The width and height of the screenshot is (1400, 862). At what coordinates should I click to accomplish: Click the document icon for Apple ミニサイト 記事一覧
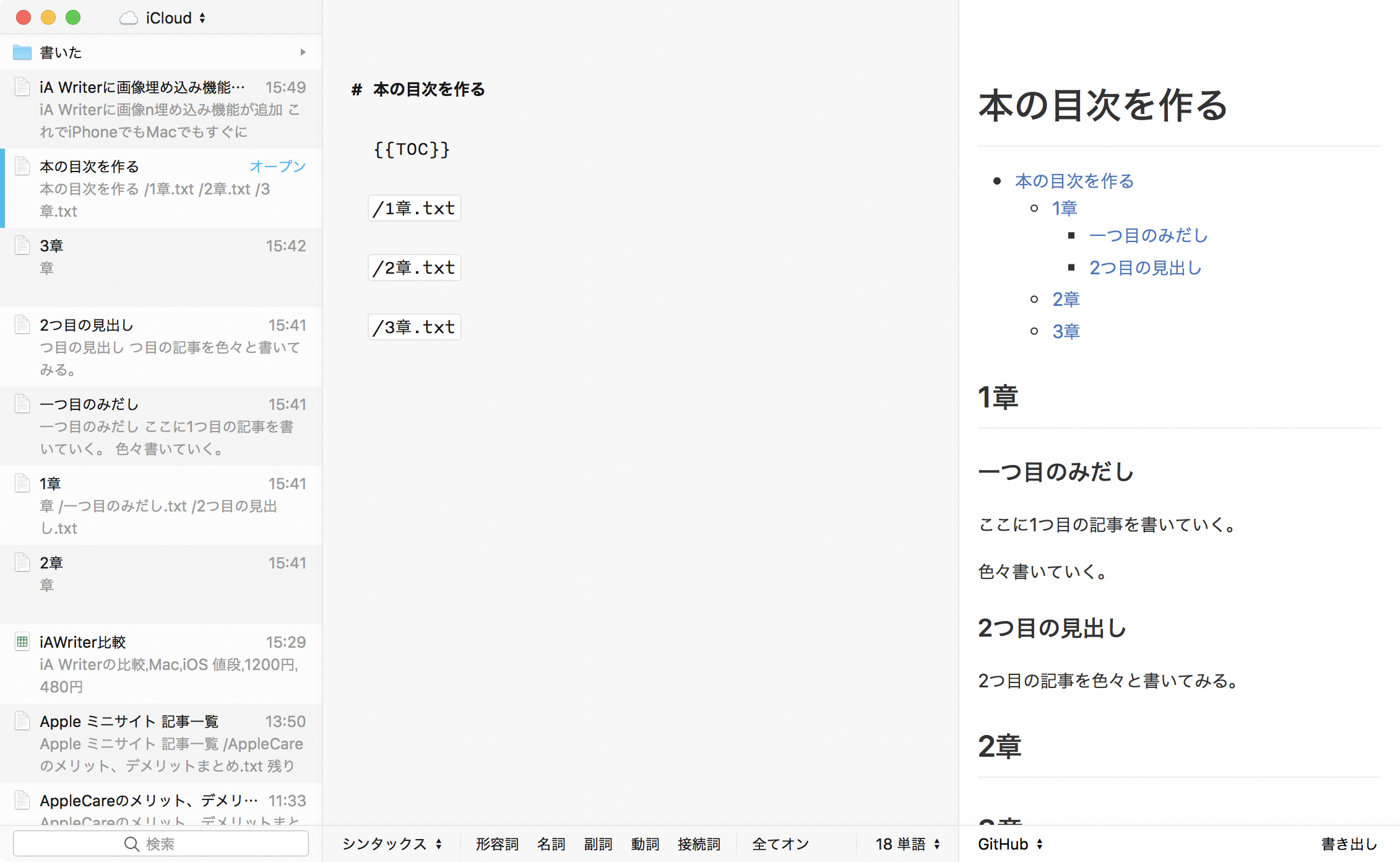point(22,721)
